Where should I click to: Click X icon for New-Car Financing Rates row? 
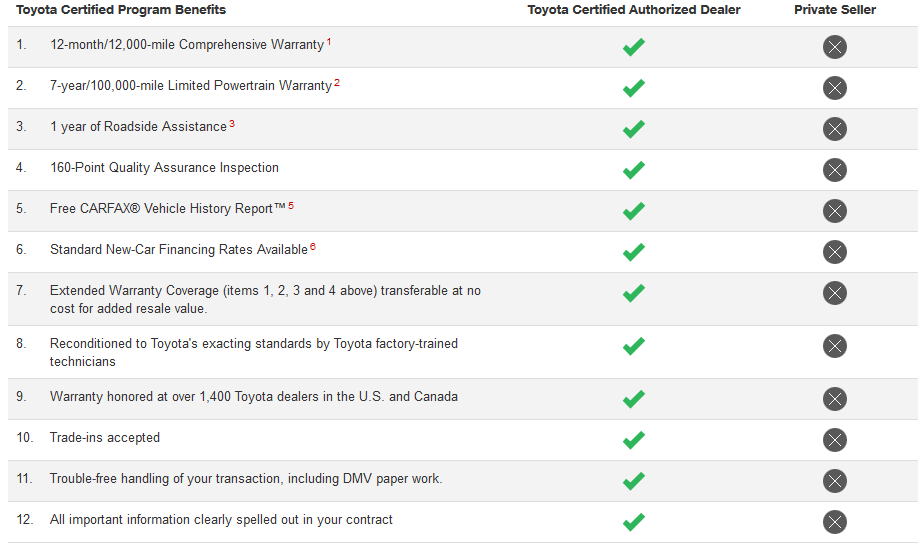835,252
